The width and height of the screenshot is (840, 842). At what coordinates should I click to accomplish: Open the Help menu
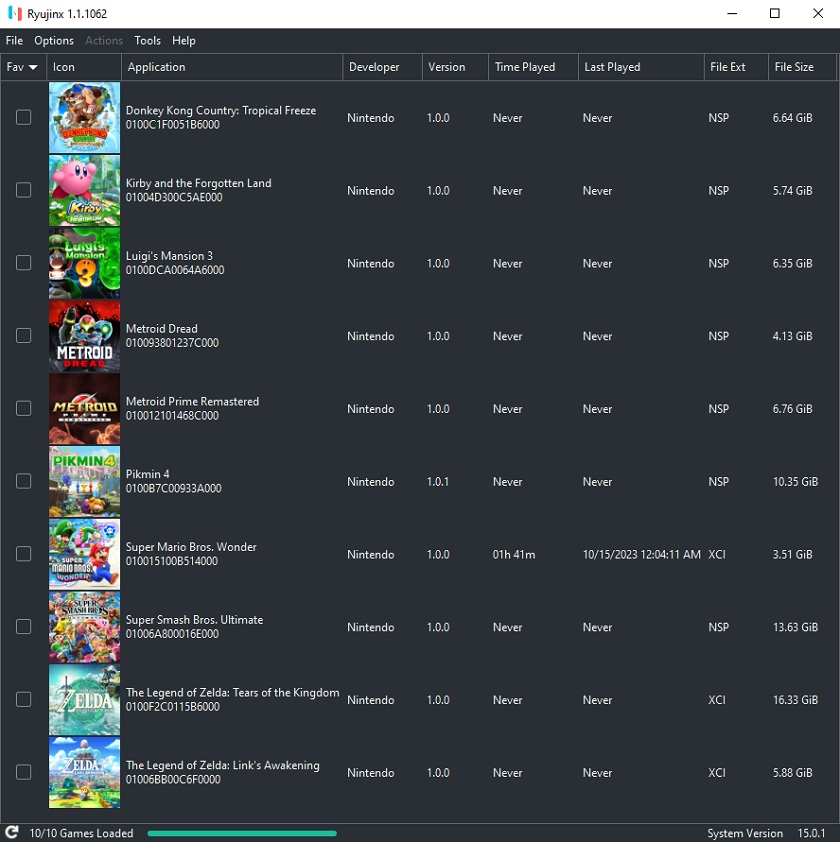tap(184, 41)
